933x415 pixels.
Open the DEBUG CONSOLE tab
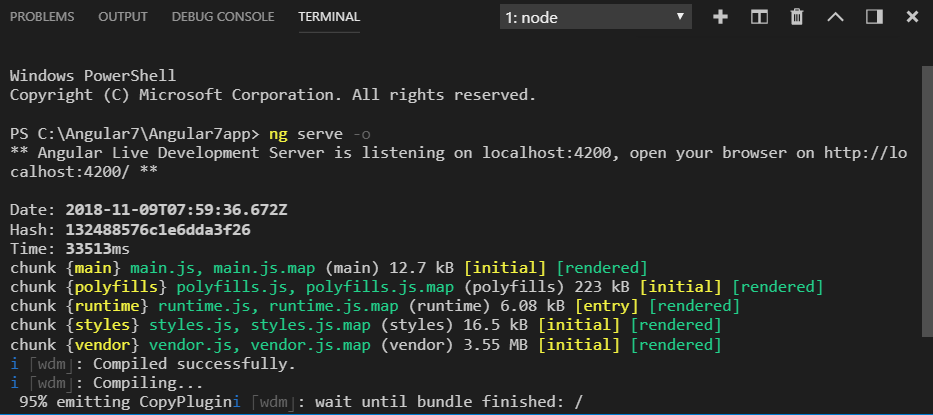tap(223, 17)
